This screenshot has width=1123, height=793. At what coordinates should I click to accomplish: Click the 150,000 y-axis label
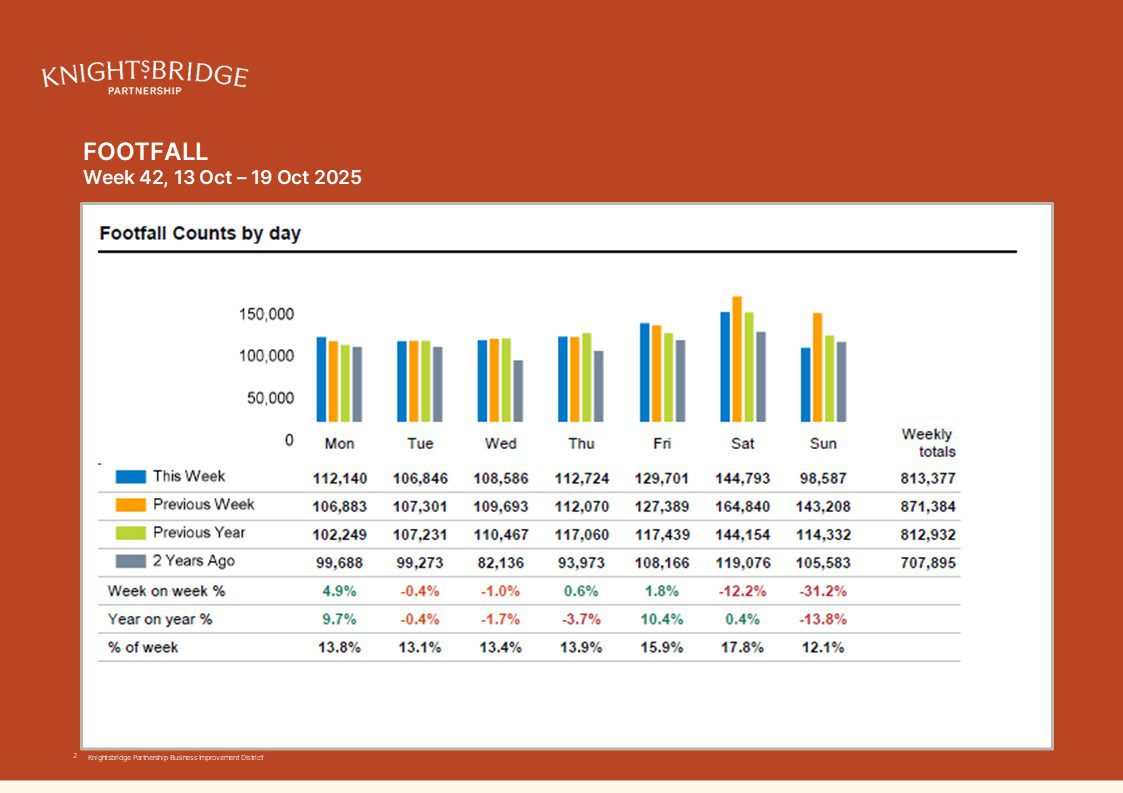266,314
